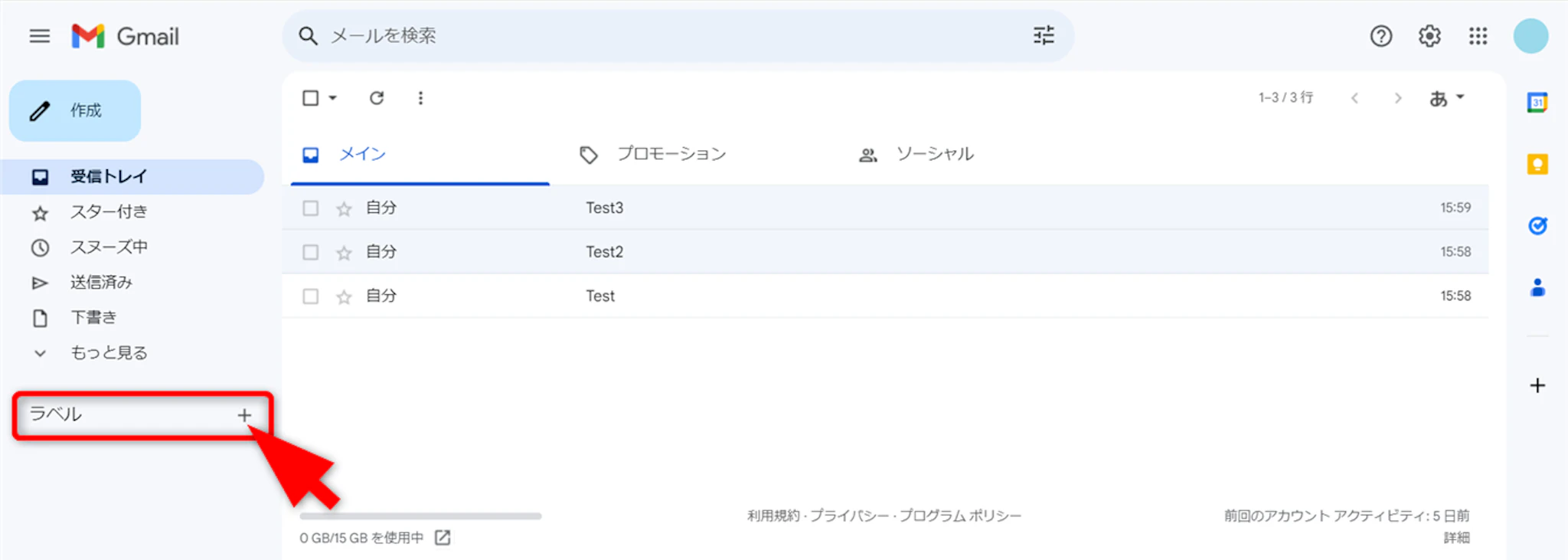This screenshot has width=1568, height=560.
Task: Click the refresh mail icon
Action: pos(376,98)
